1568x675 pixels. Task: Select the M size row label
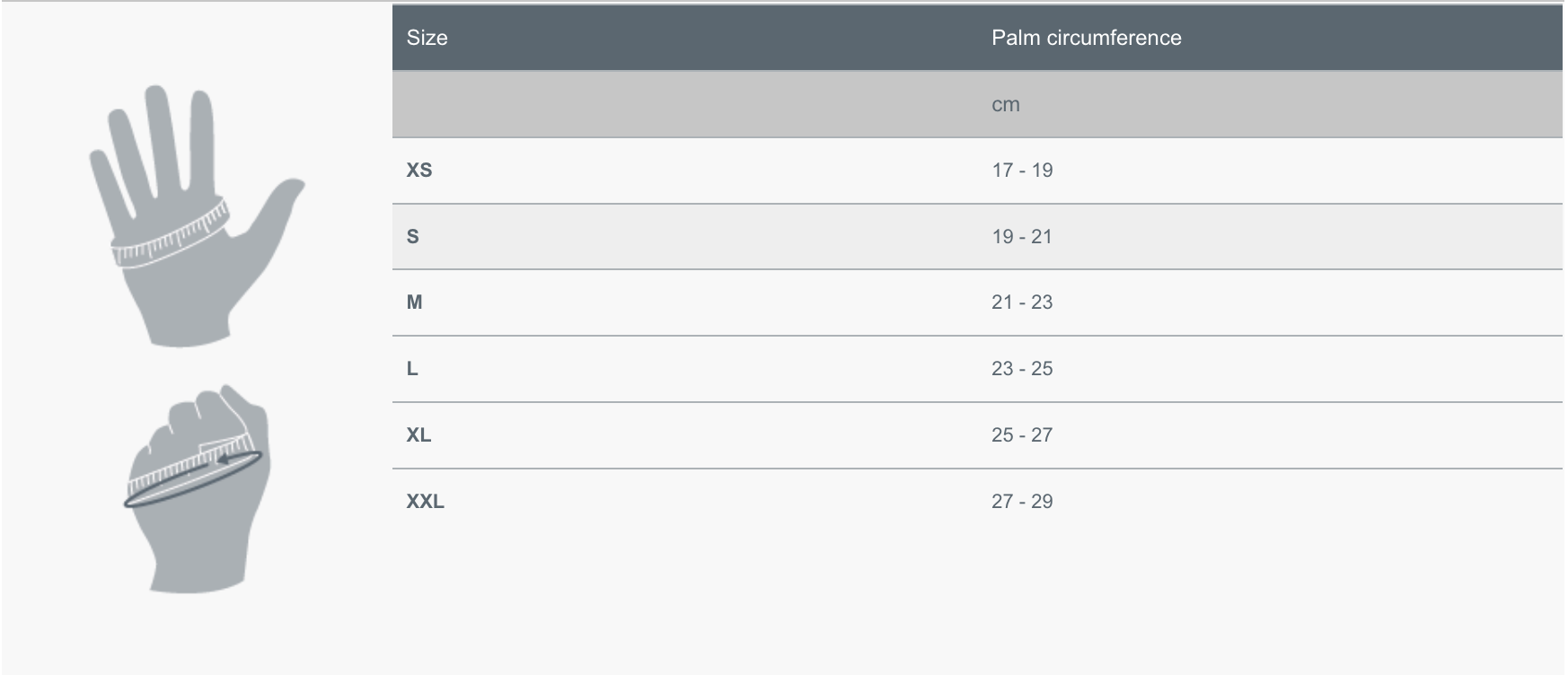(414, 302)
